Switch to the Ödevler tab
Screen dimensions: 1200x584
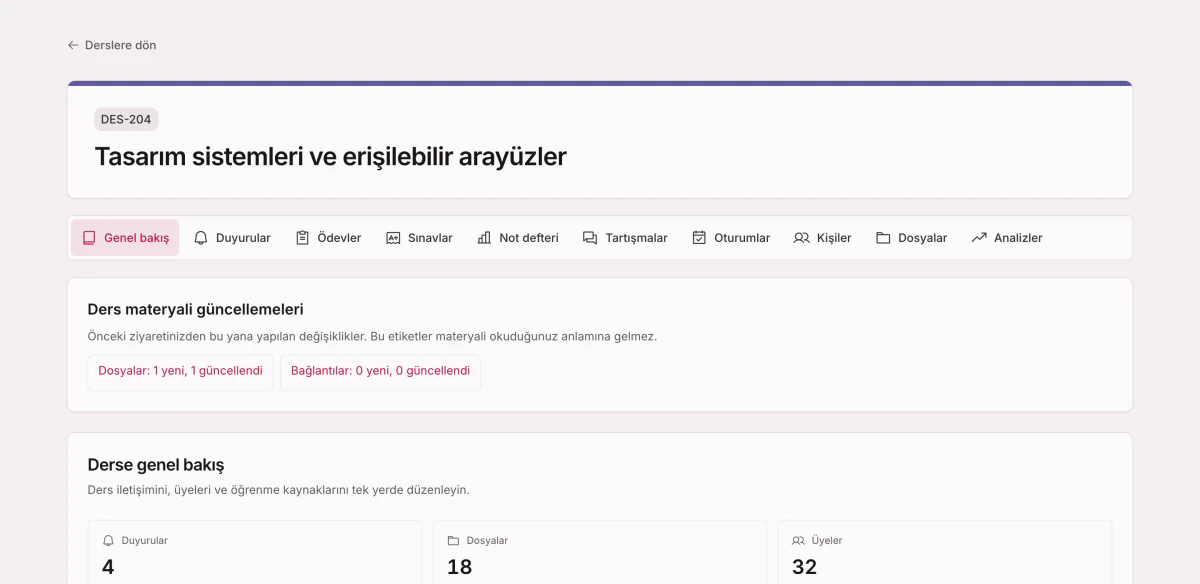click(x=328, y=238)
